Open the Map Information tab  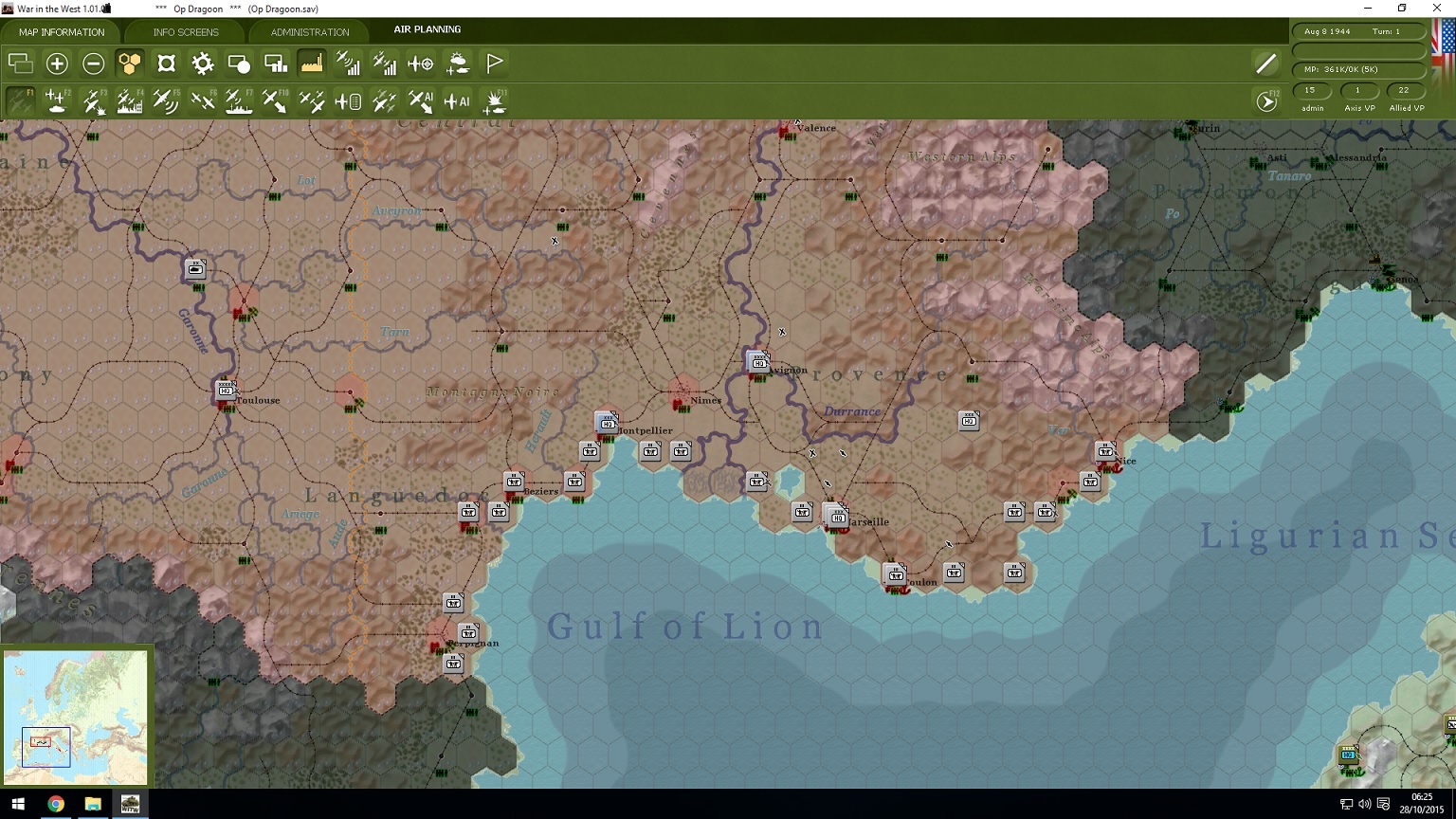[x=62, y=32]
